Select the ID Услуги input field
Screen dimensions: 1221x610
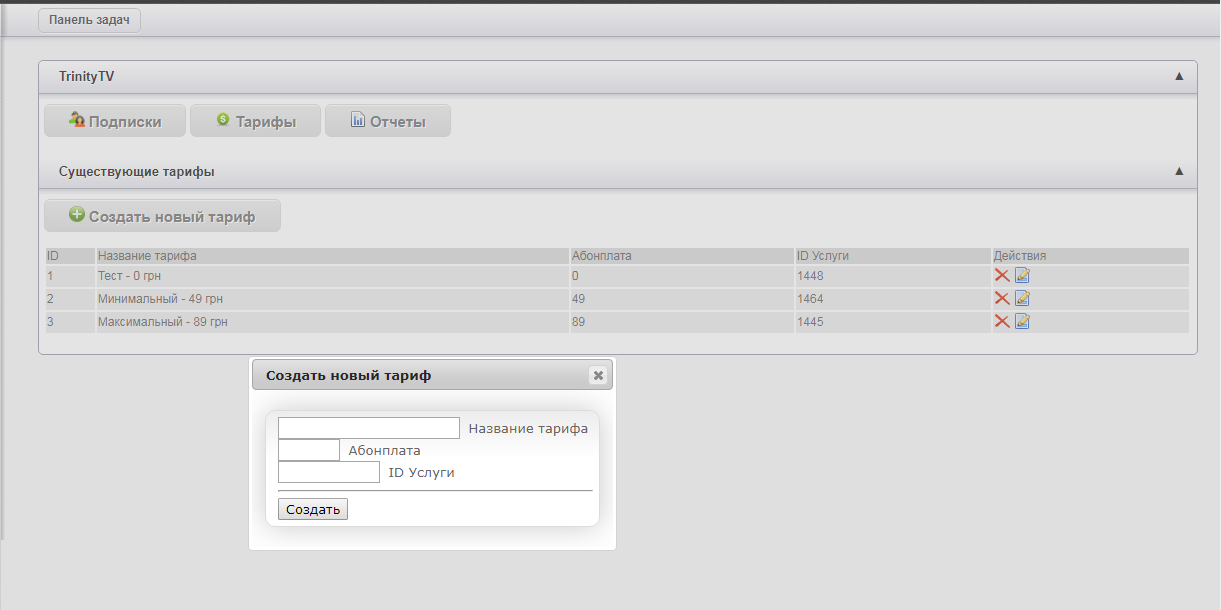pos(329,472)
